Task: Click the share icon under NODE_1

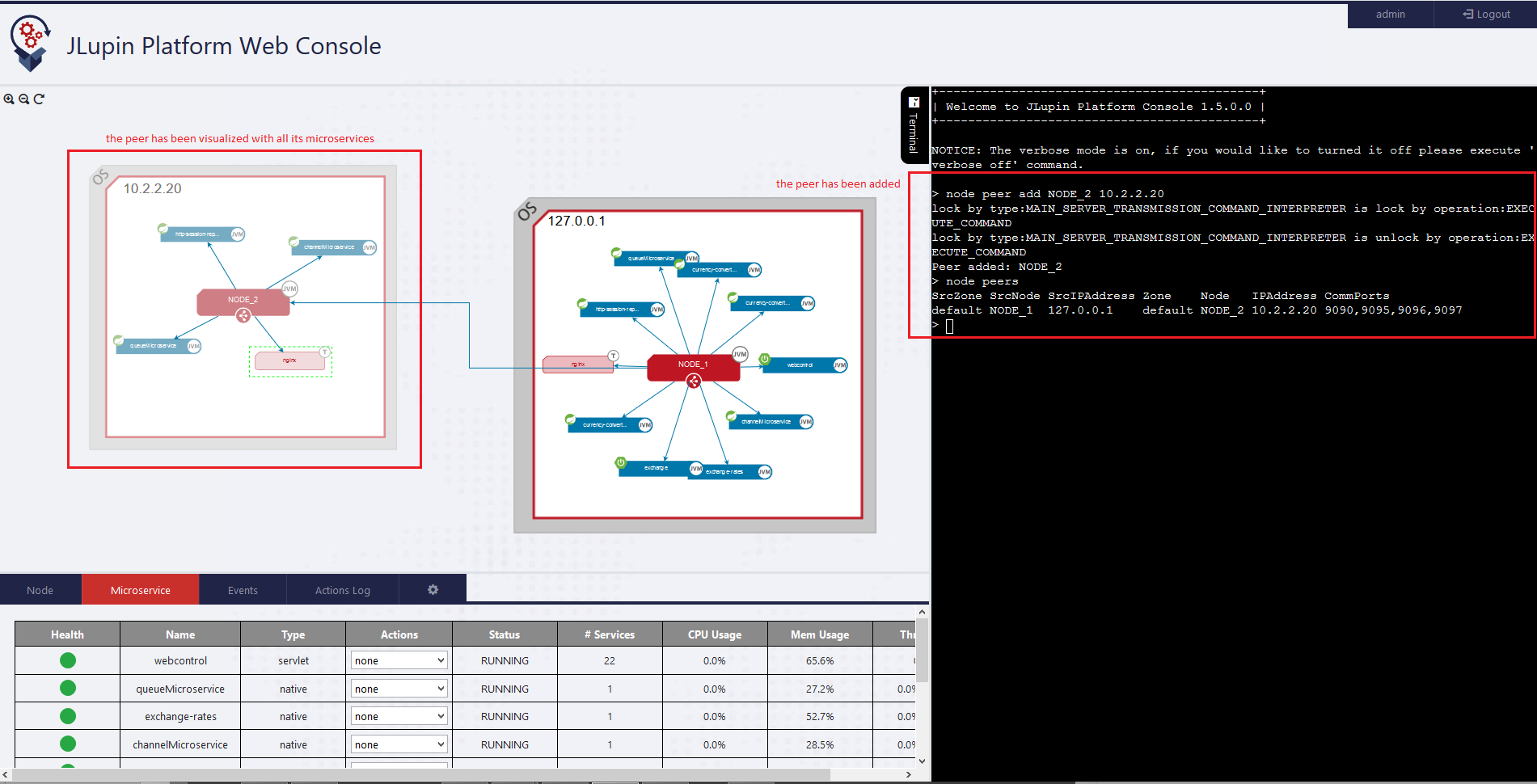Action: click(x=694, y=381)
